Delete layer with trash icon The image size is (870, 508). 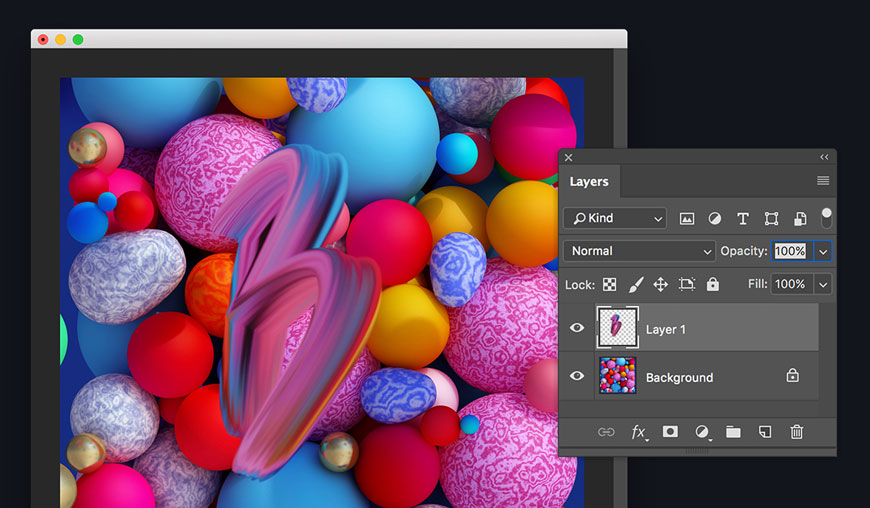click(x=797, y=431)
